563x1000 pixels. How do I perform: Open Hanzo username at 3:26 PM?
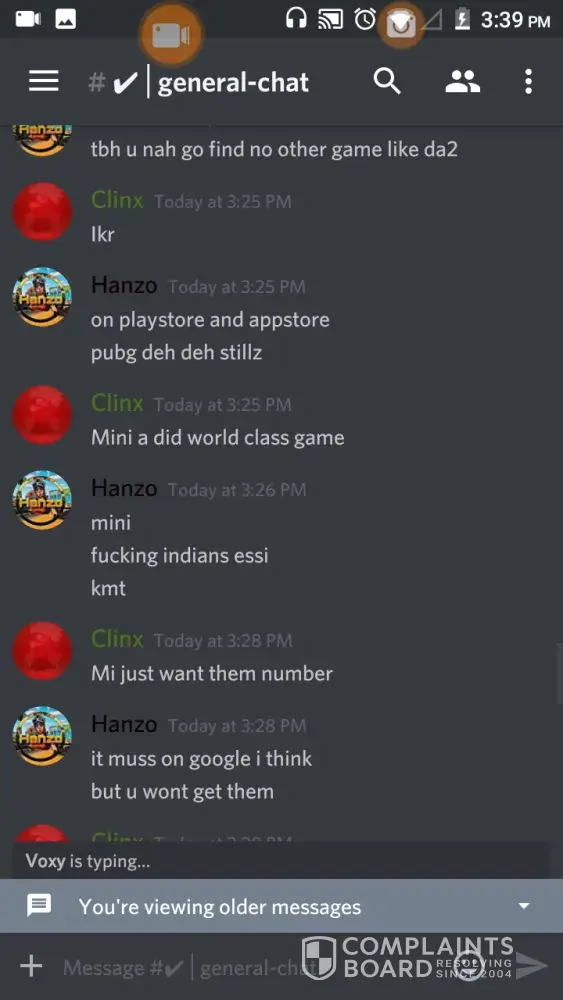coord(124,488)
